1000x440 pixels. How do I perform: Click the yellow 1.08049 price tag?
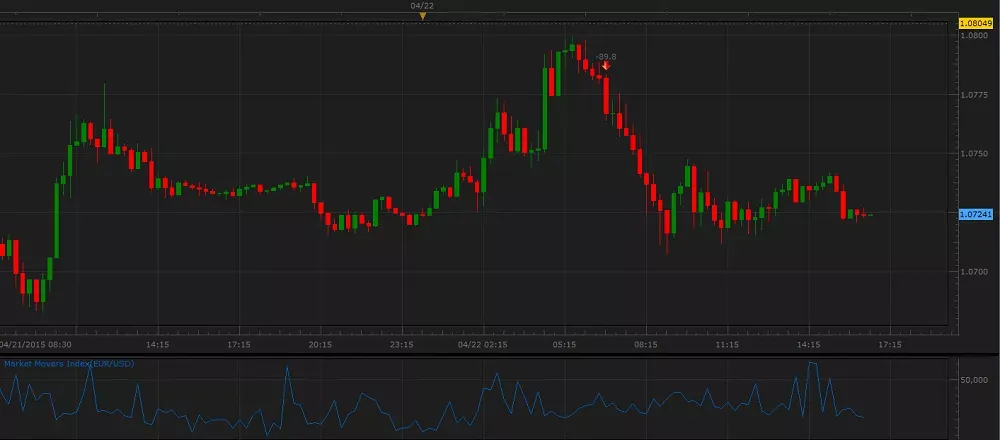click(x=976, y=23)
